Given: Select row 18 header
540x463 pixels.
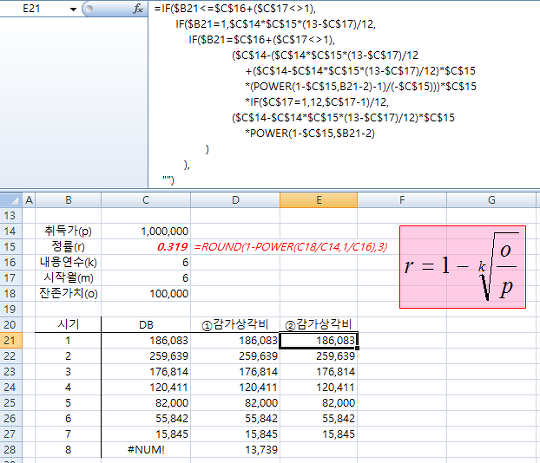Looking at the screenshot, I should coord(11,294).
